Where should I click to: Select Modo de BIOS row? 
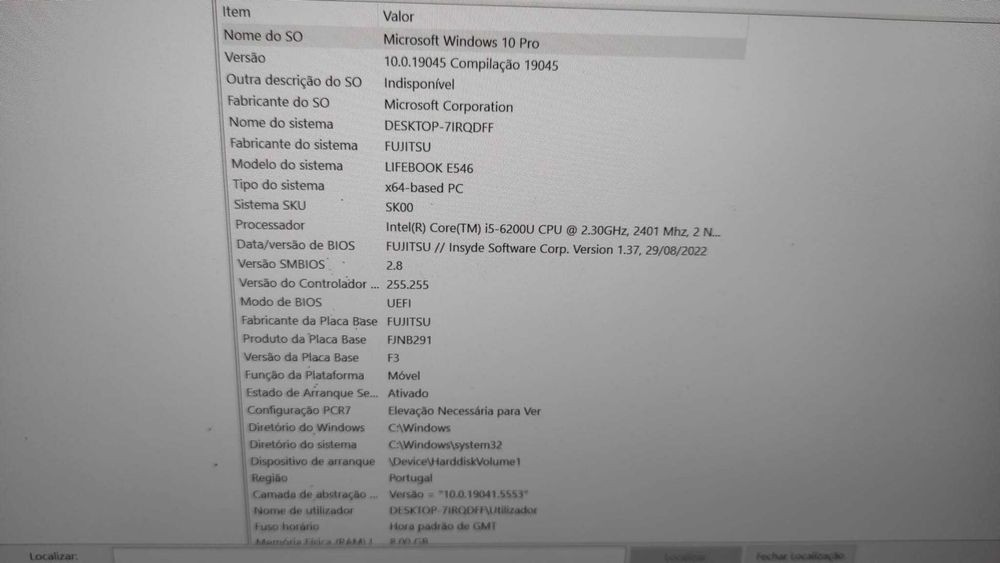click(x=281, y=302)
